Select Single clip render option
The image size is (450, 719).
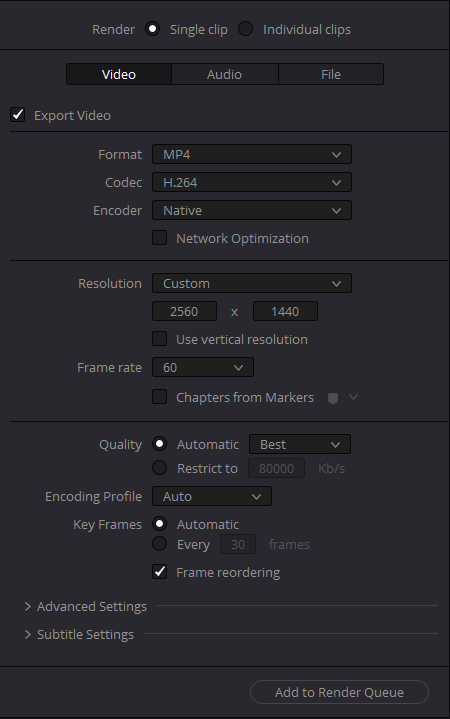[152, 29]
